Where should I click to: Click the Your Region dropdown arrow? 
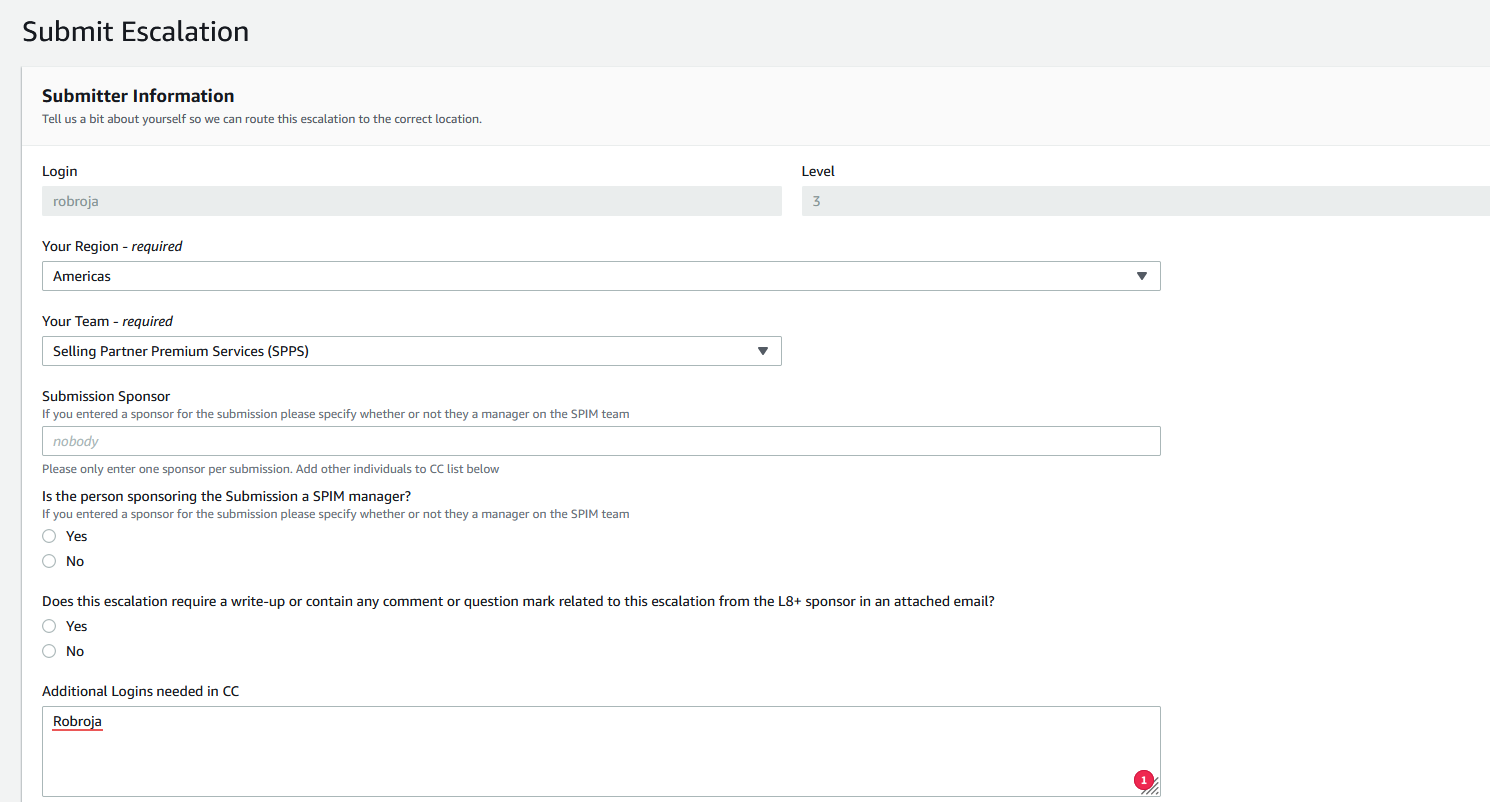click(x=1141, y=276)
